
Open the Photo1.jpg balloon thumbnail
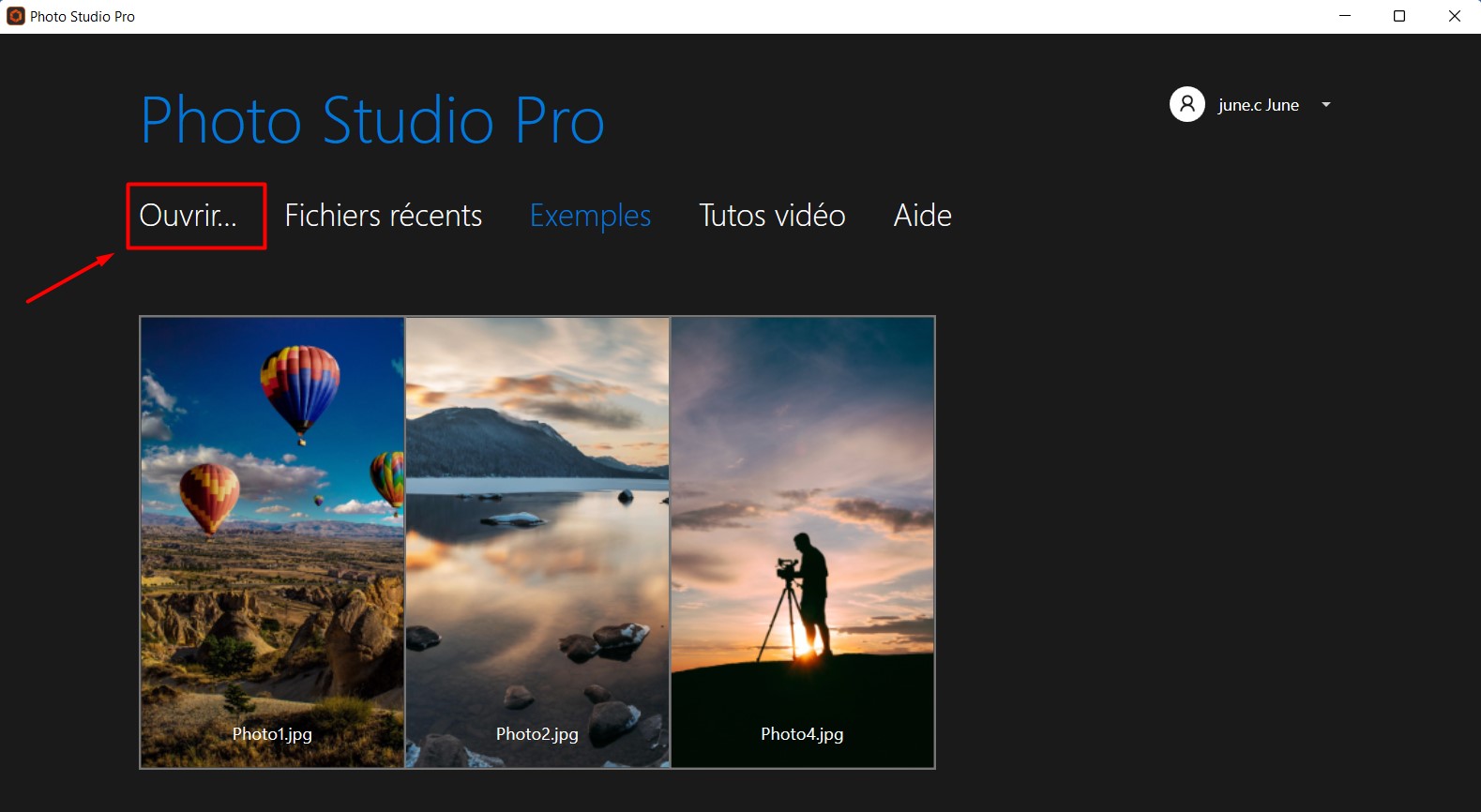tap(272, 543)
